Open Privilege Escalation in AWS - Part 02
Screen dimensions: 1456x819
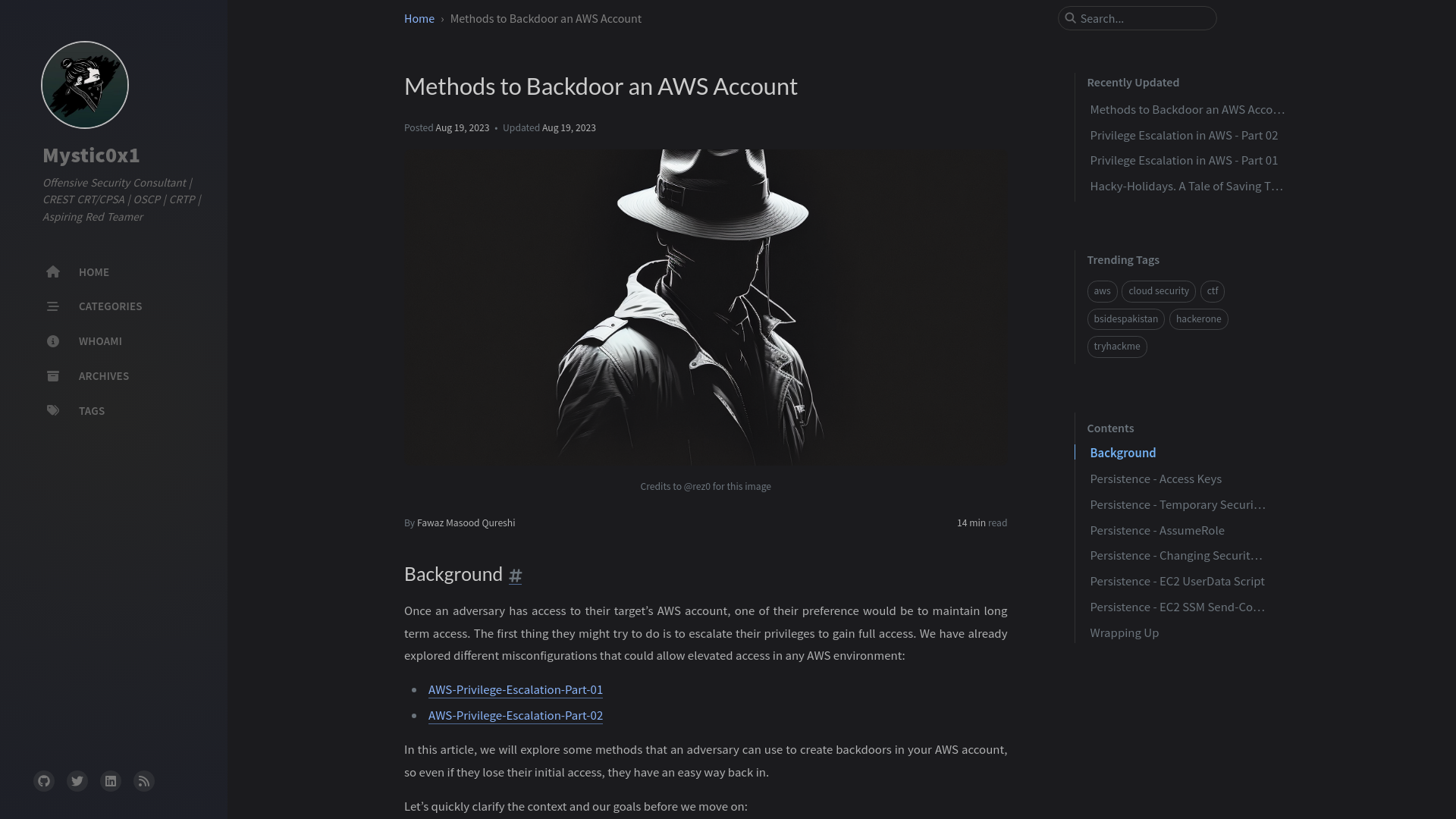pyautogui.click(x=1184, y=134)
